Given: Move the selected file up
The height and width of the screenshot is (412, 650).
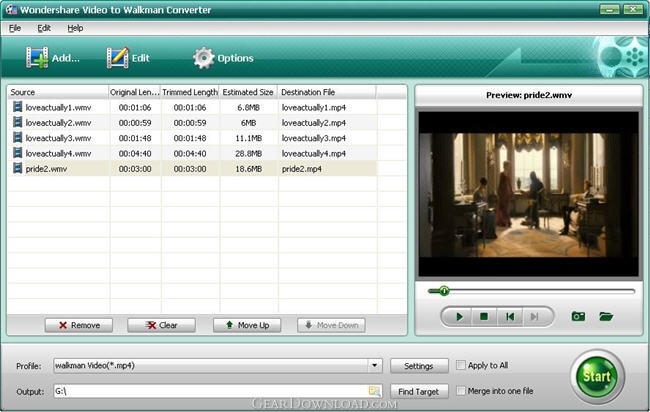Looking at the screenshot, I should click(x=247, y=325).
